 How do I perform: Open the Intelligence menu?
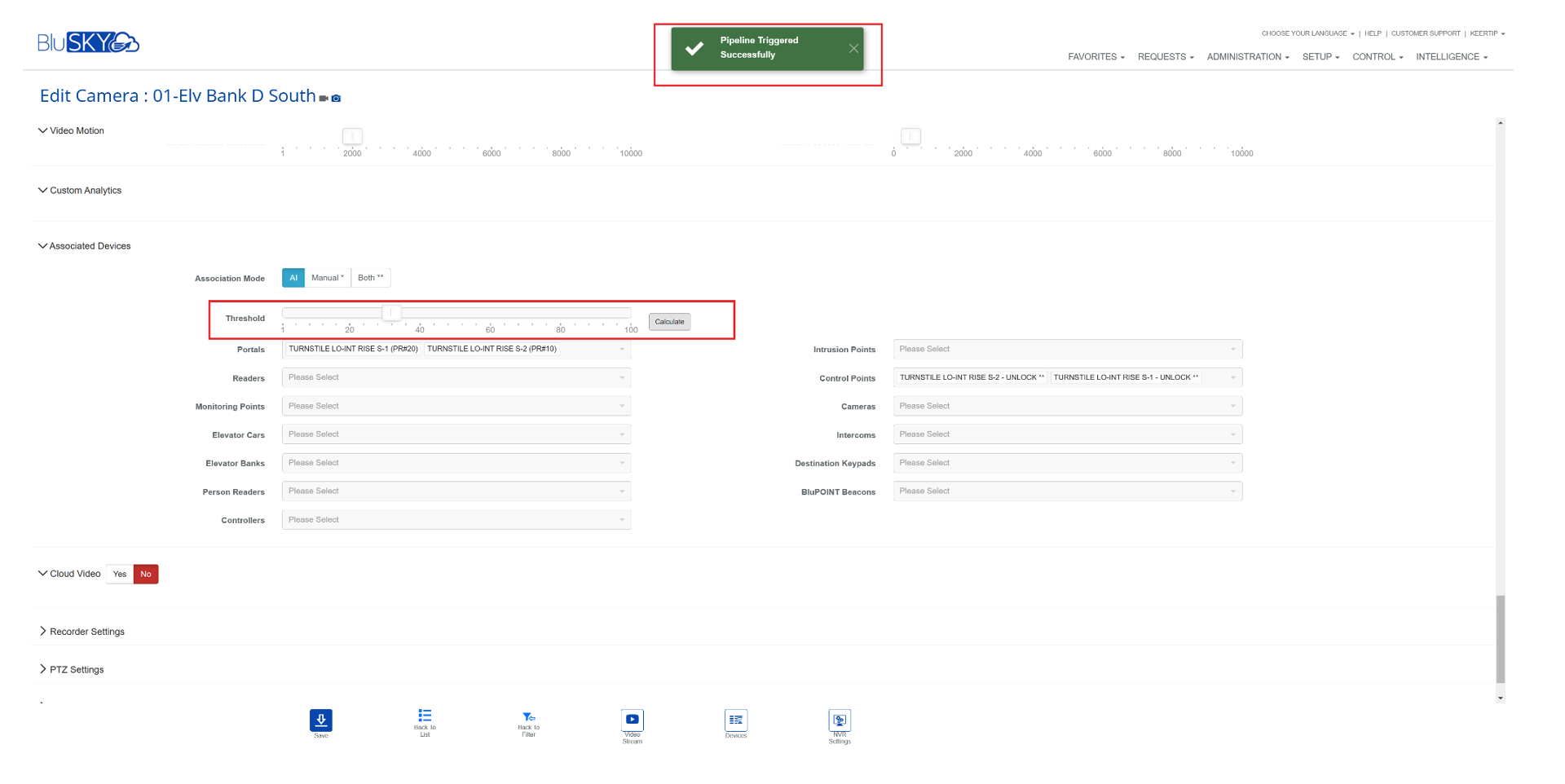1451,57
